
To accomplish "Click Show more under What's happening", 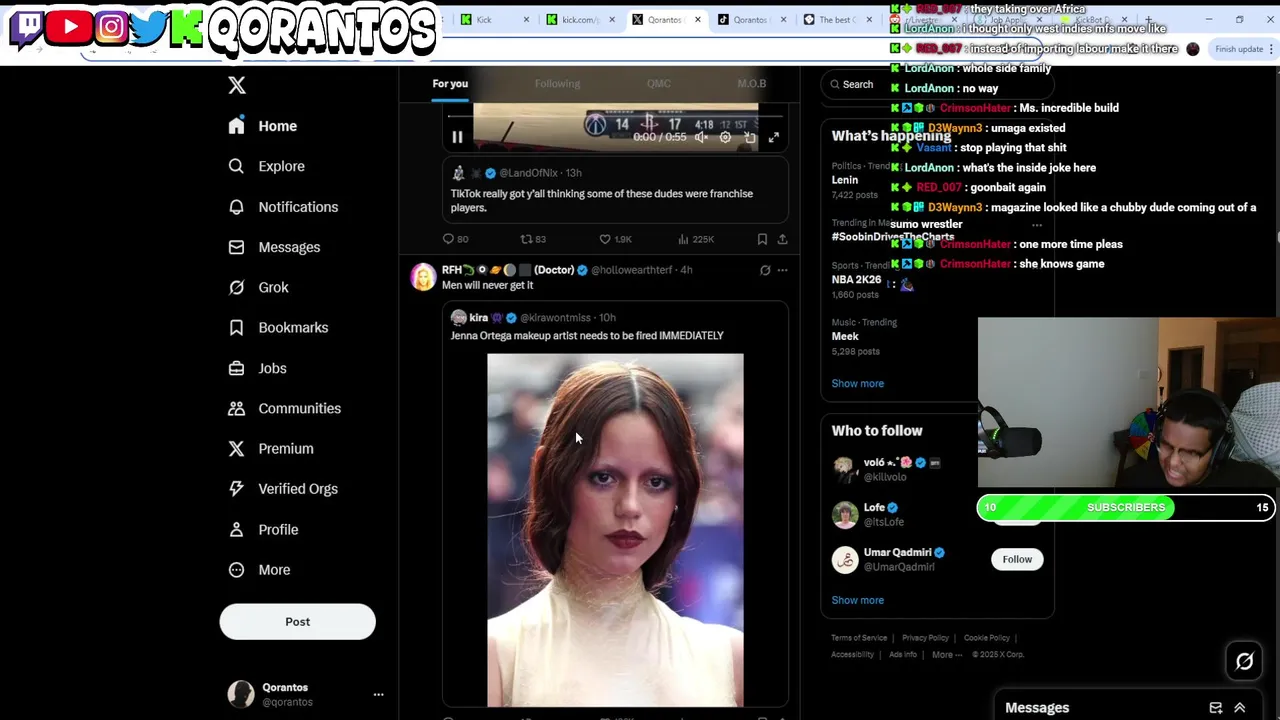I will click(857, 383).
